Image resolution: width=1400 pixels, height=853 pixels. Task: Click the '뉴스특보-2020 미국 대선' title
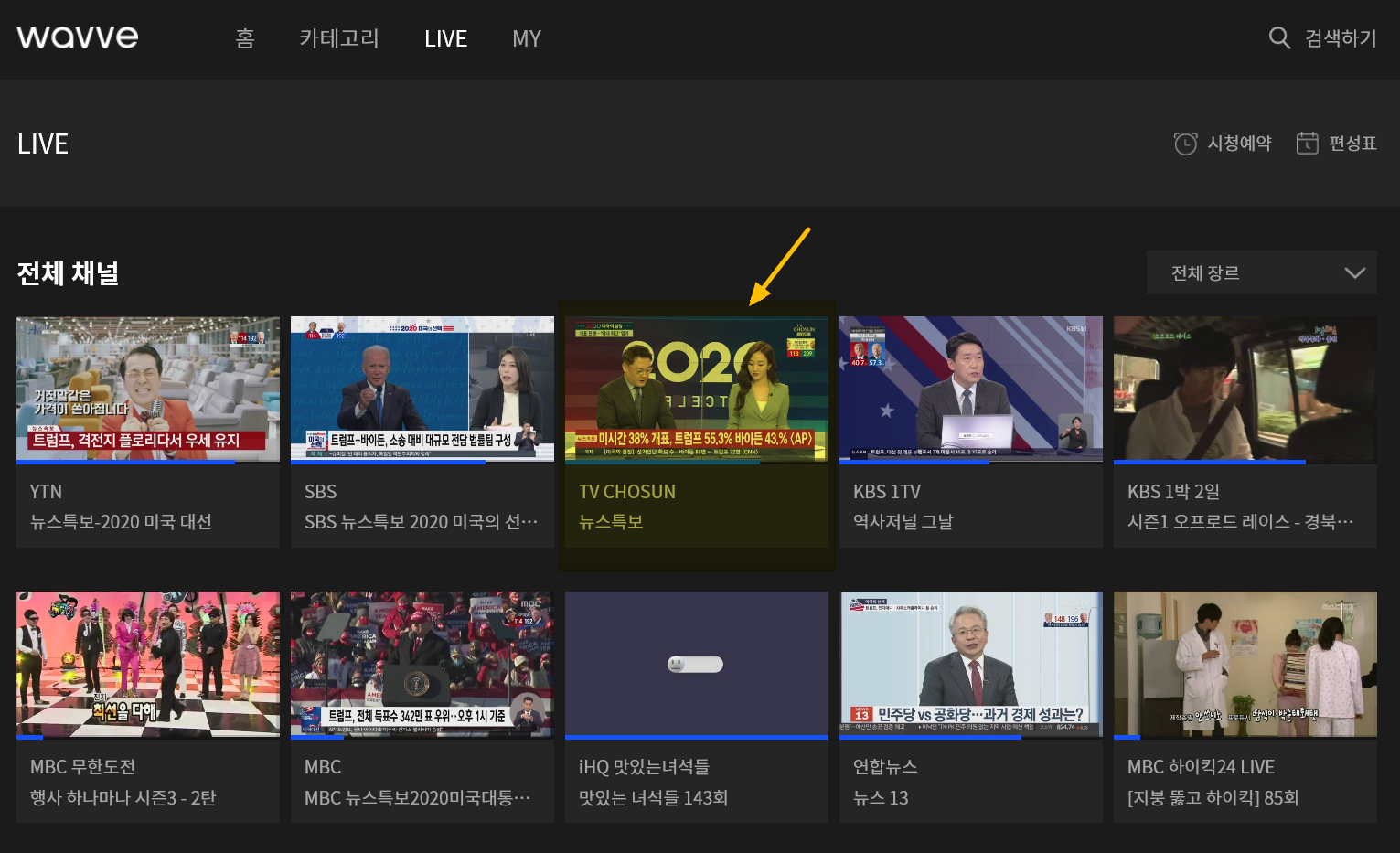tap(121, 522)
